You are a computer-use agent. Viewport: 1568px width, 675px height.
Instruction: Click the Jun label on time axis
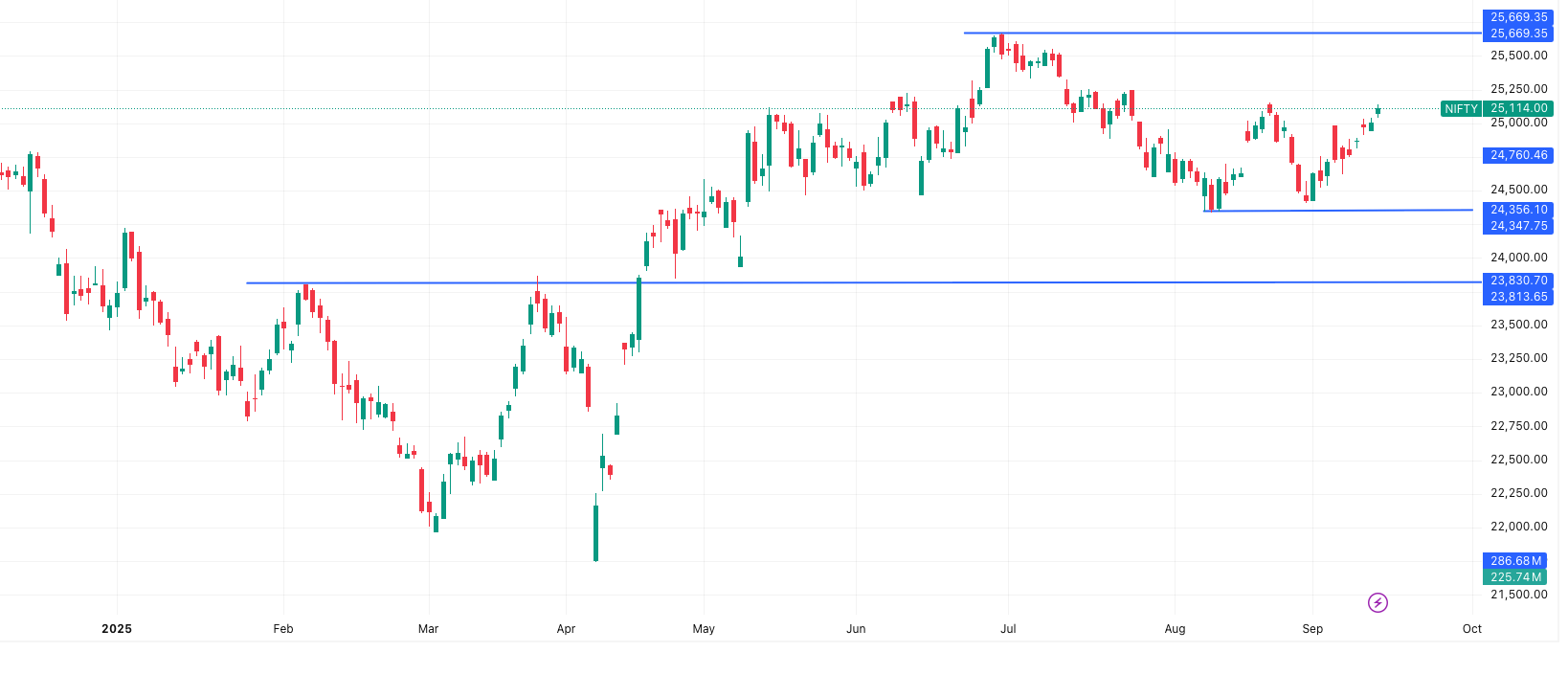coord(856,629)
